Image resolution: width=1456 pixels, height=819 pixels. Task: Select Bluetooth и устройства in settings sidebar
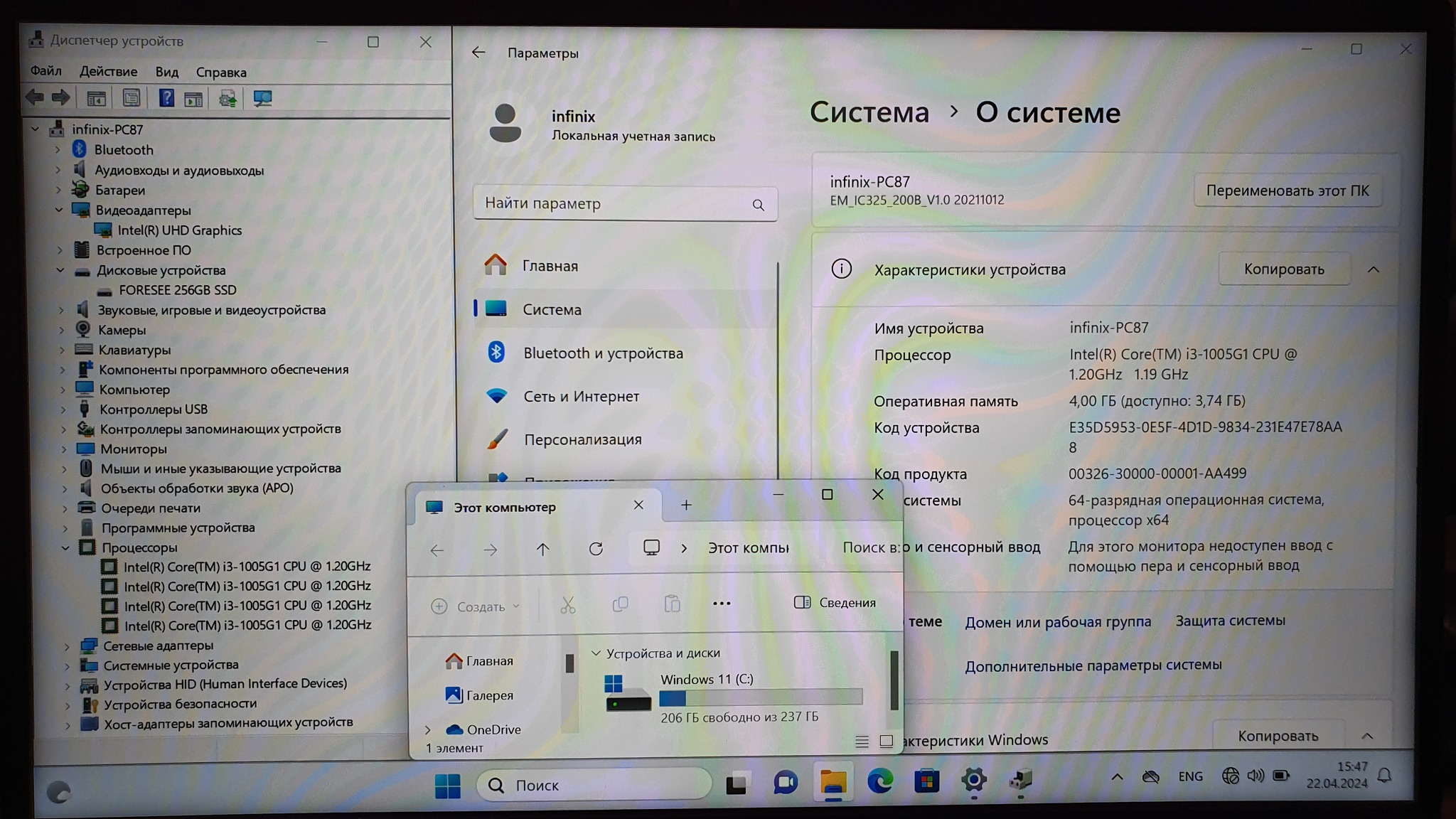[x=602, y=353]
